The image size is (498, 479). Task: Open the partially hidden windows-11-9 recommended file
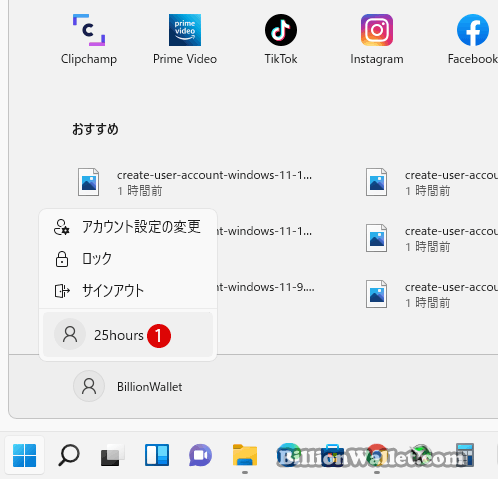point(266,287)
